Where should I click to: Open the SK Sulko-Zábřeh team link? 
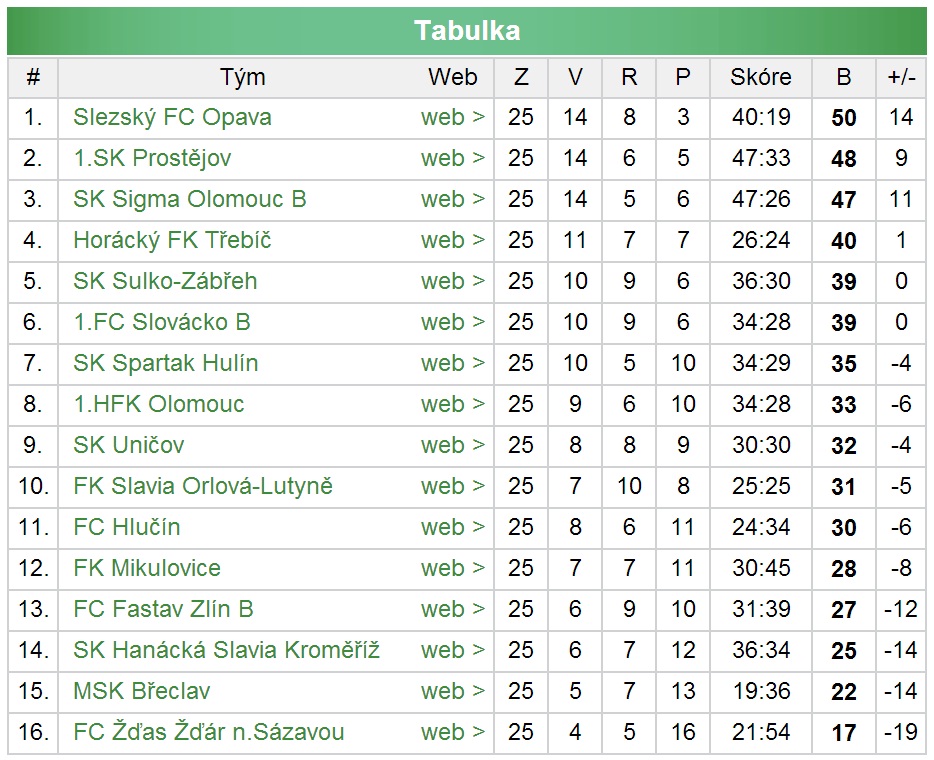[x=165, y=281]
